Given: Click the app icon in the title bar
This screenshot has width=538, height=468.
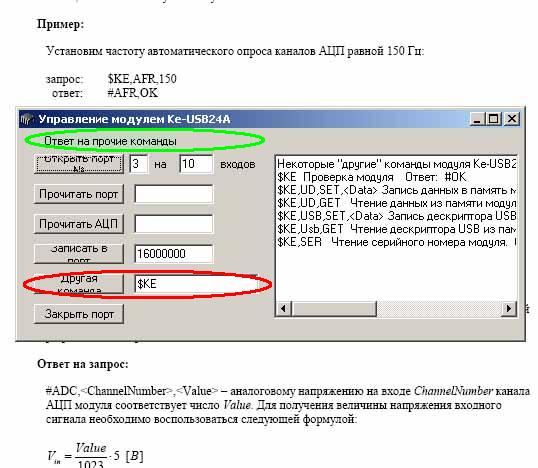Looking at the screenshot, I should [27, 119].
